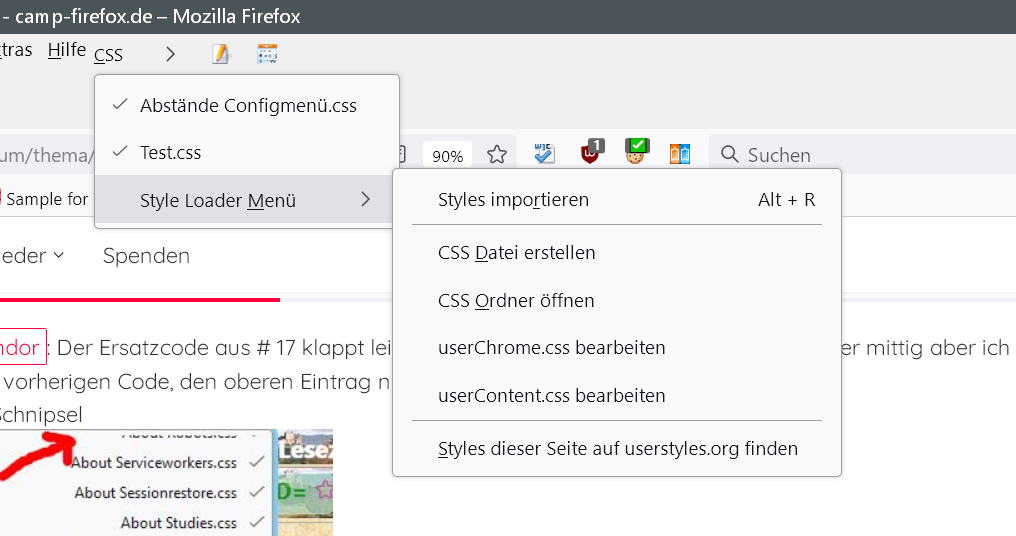The height and width of the screenshot is (536, 1016).
Task: Click the magnifier icon in search box
Action: 730,155
